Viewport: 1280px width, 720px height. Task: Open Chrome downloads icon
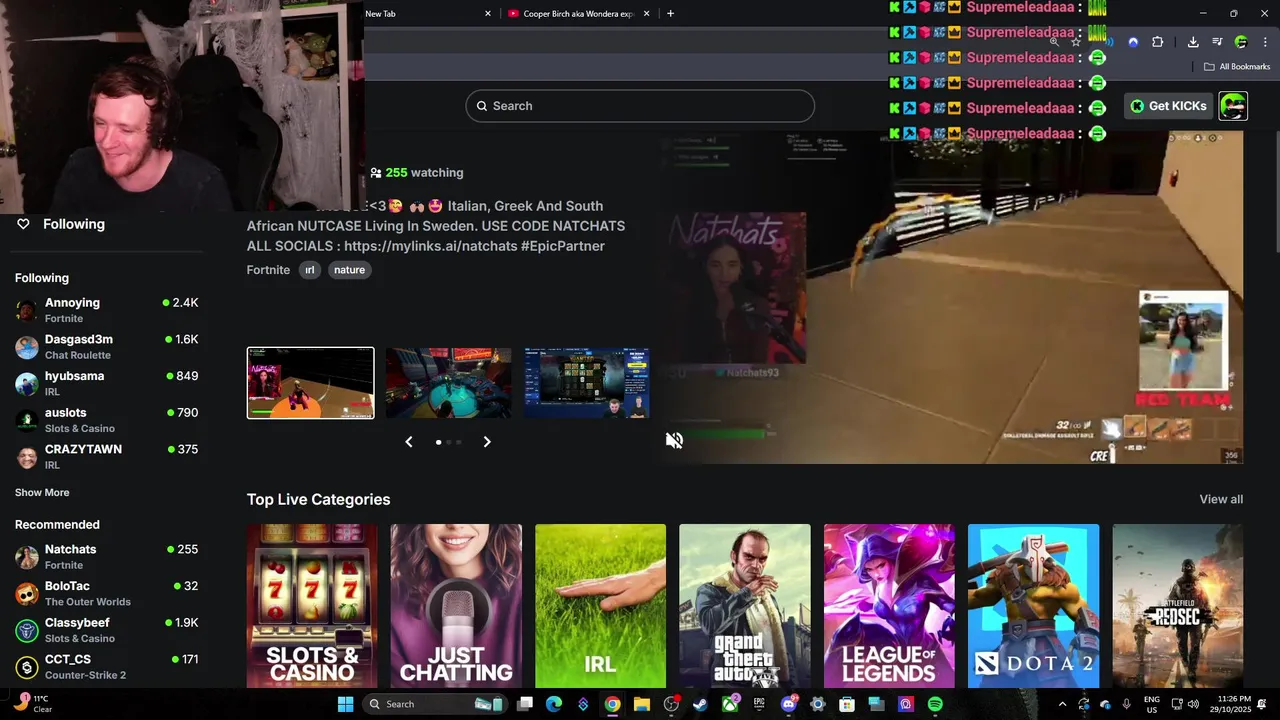tap(1193, 42)
